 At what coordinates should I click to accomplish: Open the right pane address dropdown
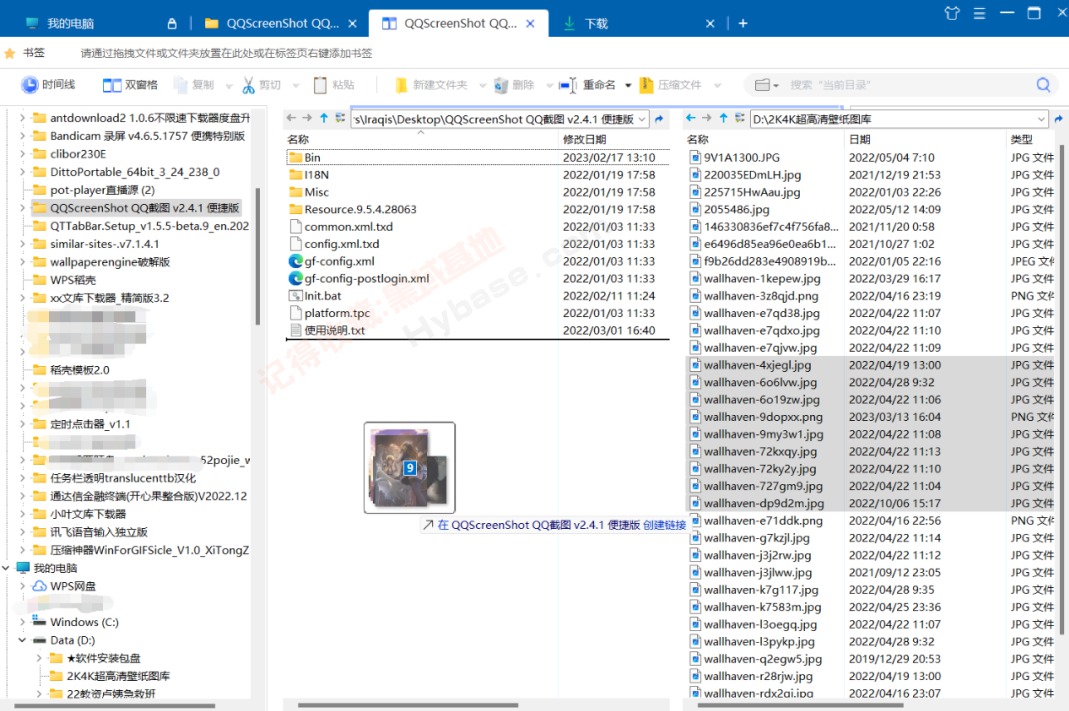click(x=1041, y=119)
